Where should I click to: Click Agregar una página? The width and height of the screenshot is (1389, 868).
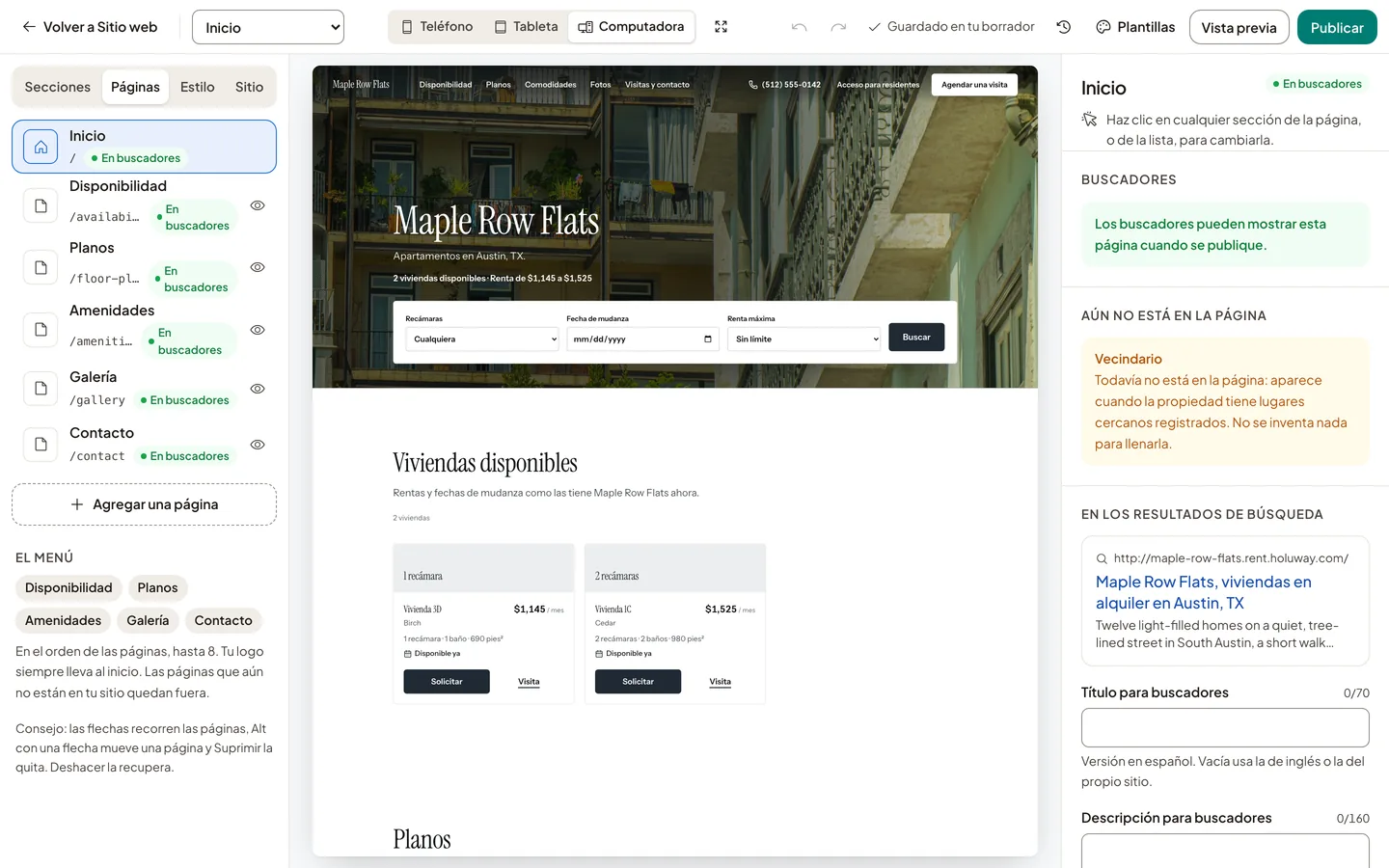[x=145, y=504]
